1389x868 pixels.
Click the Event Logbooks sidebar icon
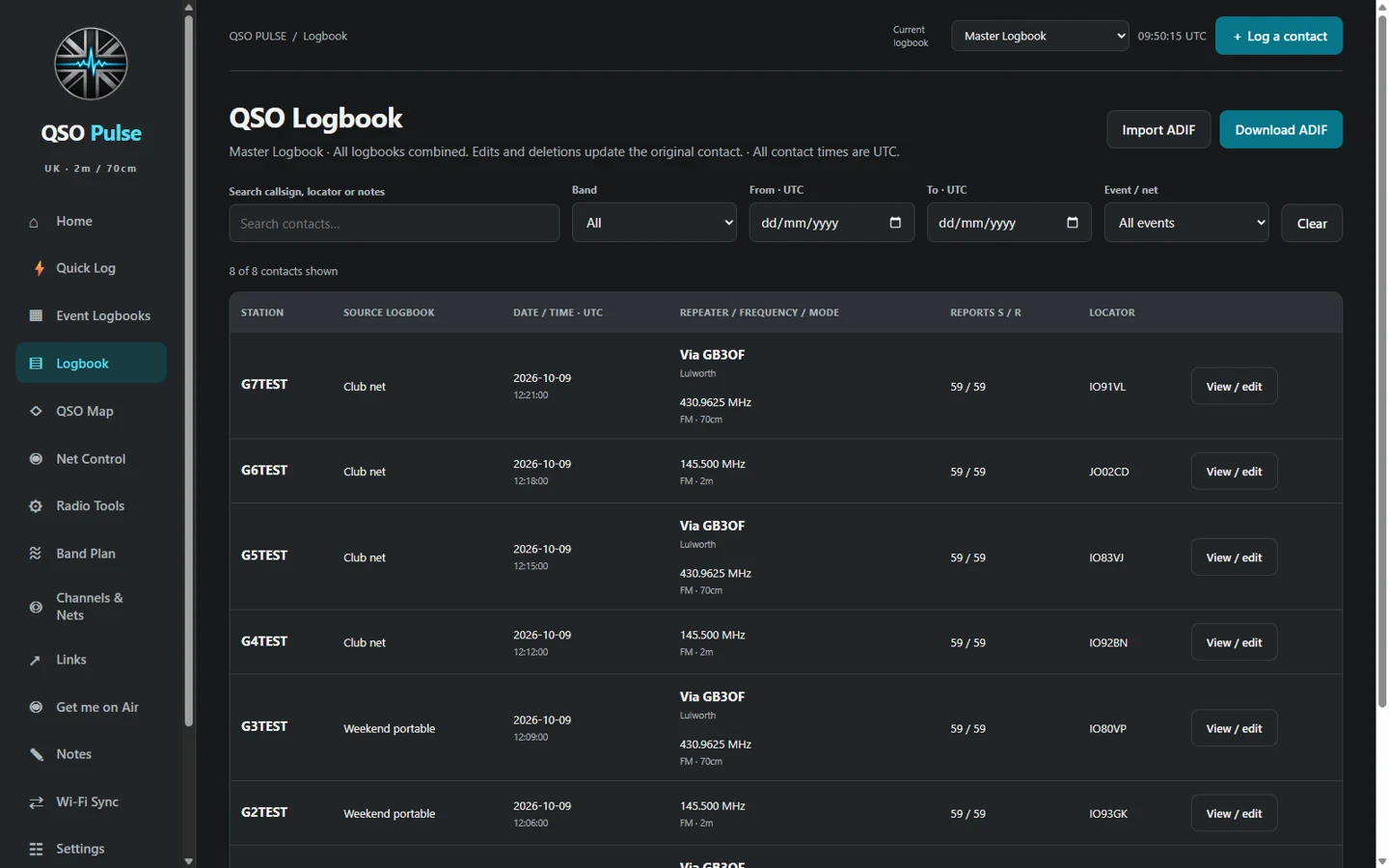[36, 315]
